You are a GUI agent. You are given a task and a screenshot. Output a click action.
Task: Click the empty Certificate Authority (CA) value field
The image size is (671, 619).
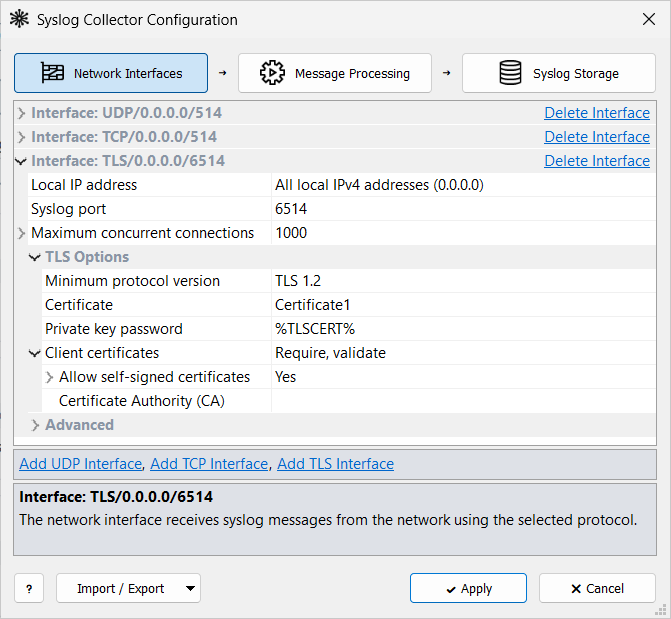pos(463,401)
